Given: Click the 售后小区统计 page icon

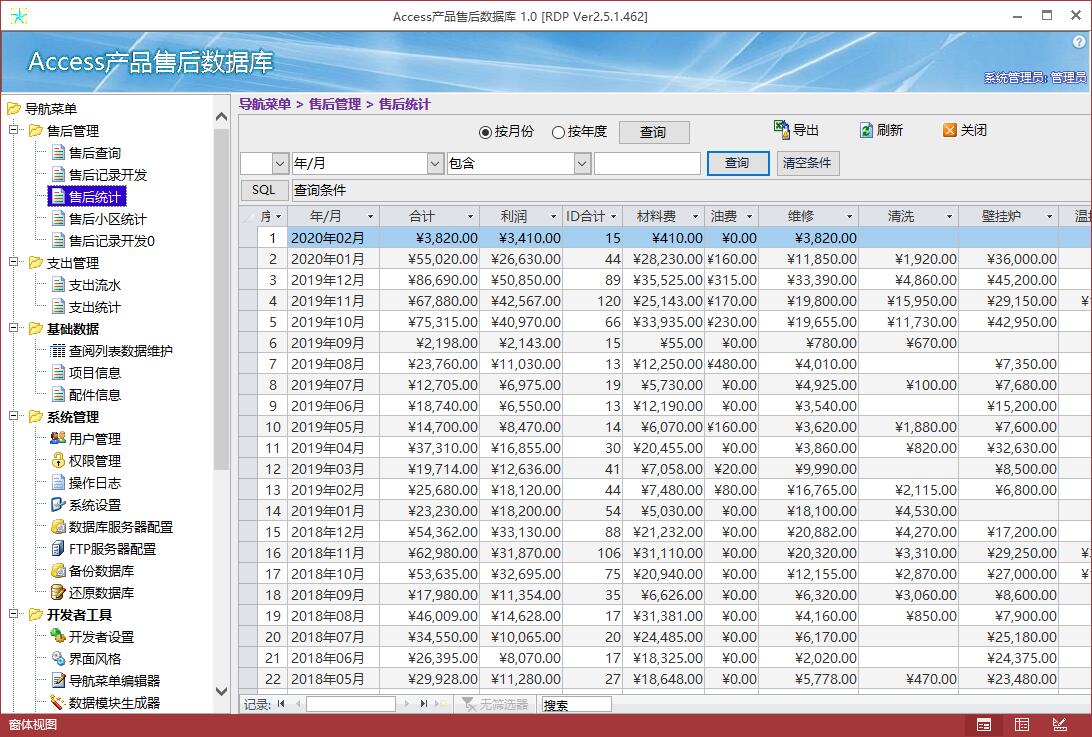Looking at the screenshot, I should tap(58, 219).
